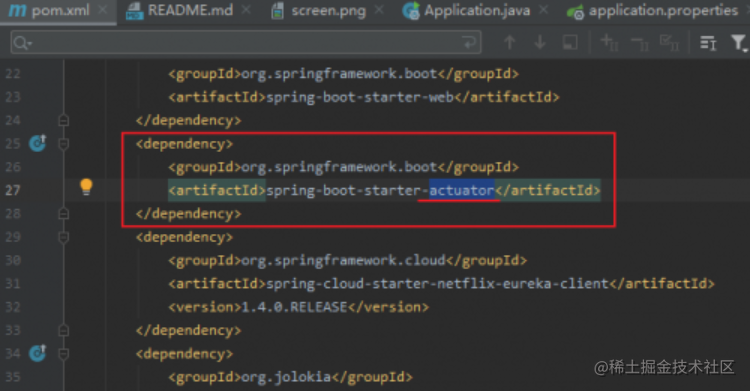
Task: Go to next occurrence arrow
Action: pyautogui.click(x=540, y=43)
